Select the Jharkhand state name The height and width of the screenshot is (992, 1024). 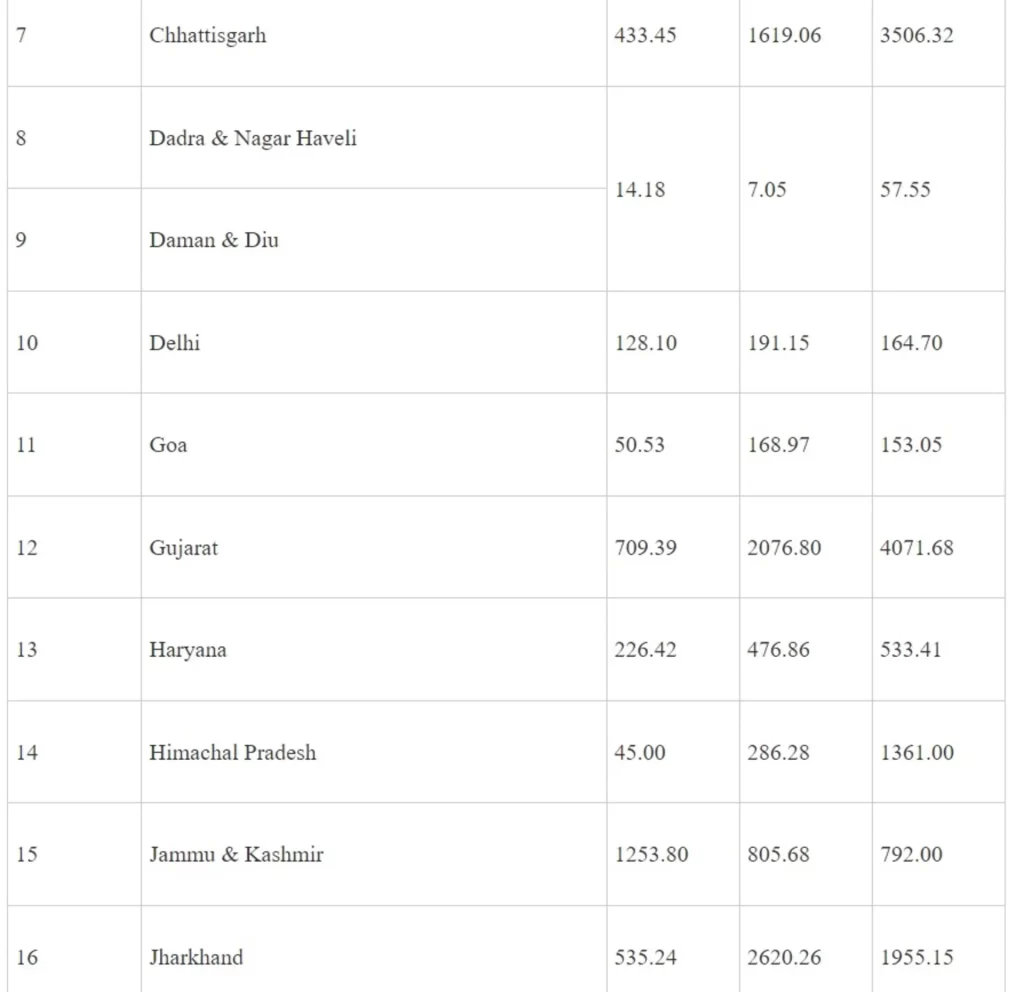coord(196,957)
